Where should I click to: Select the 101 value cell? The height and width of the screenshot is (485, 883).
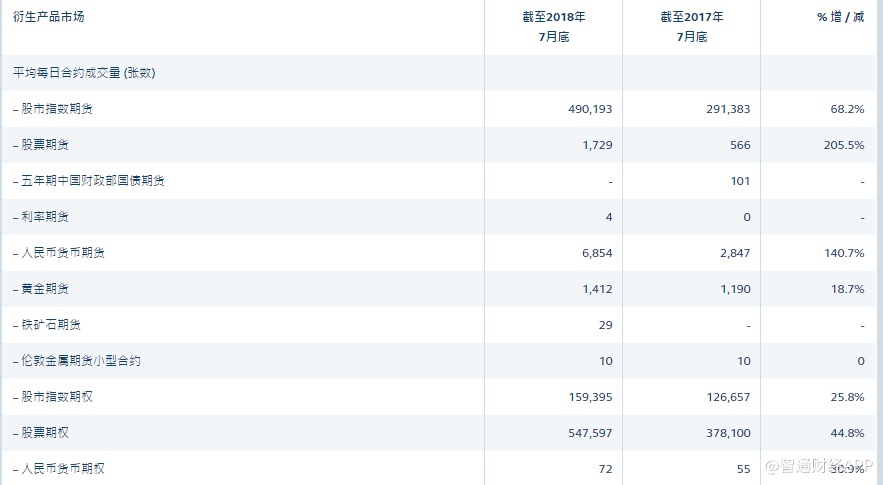739,181
